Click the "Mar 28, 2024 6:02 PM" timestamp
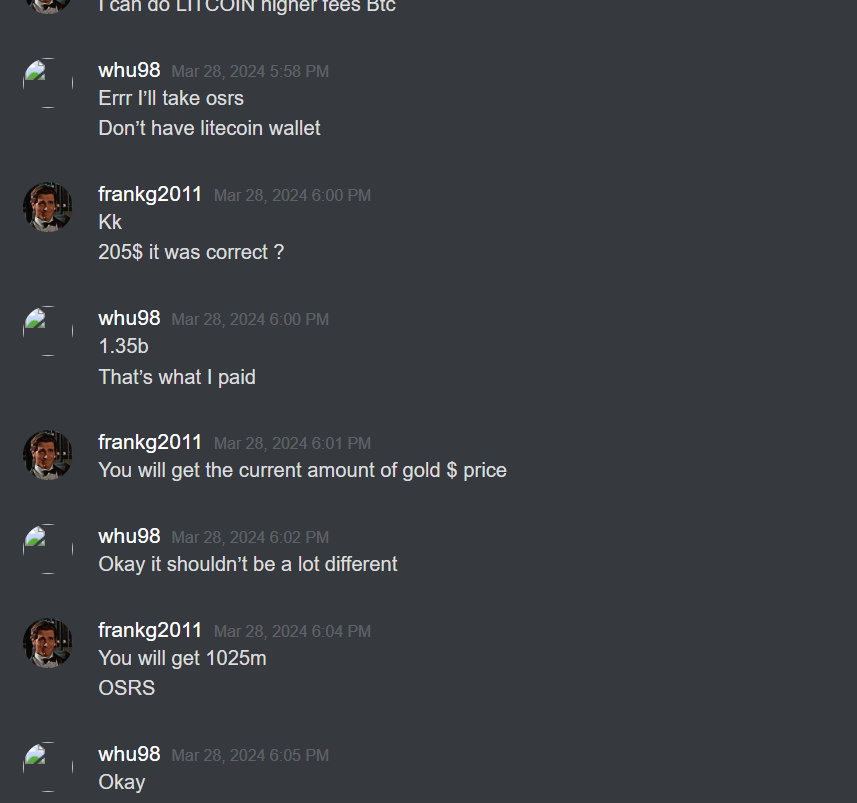Image resolution: width=857 pixels, height=803 pixels. 250,538
